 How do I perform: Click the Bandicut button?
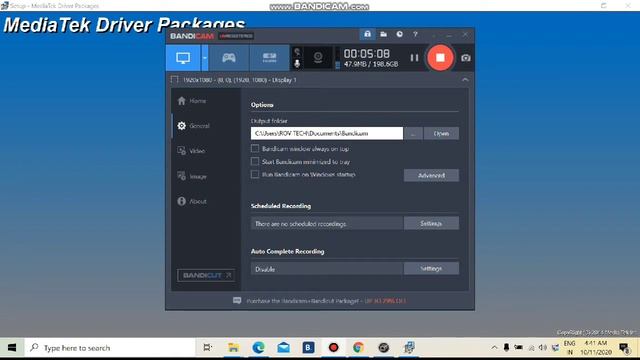point(206,275)
